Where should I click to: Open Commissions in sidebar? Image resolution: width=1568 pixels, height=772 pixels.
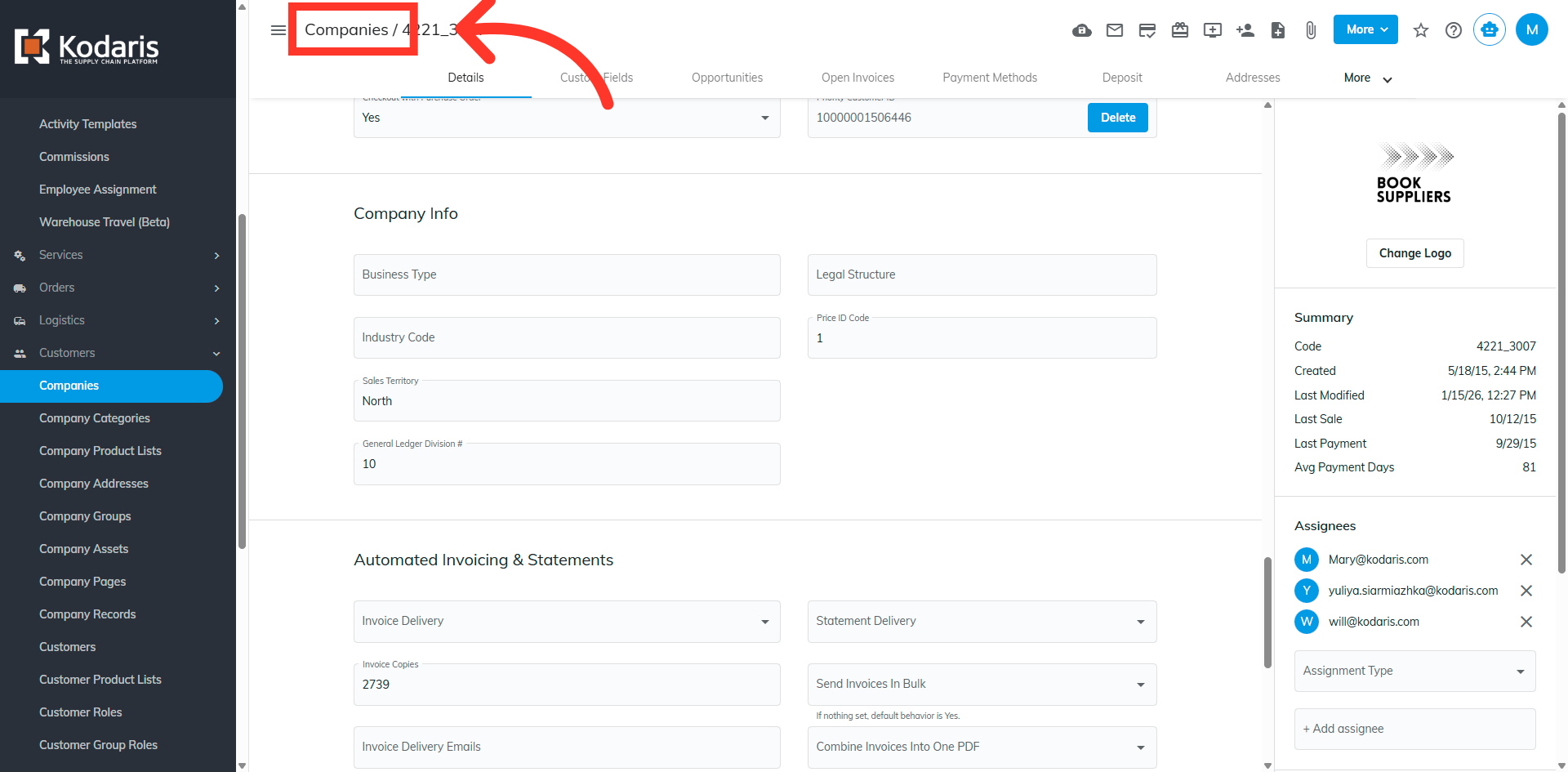point(74,157)
